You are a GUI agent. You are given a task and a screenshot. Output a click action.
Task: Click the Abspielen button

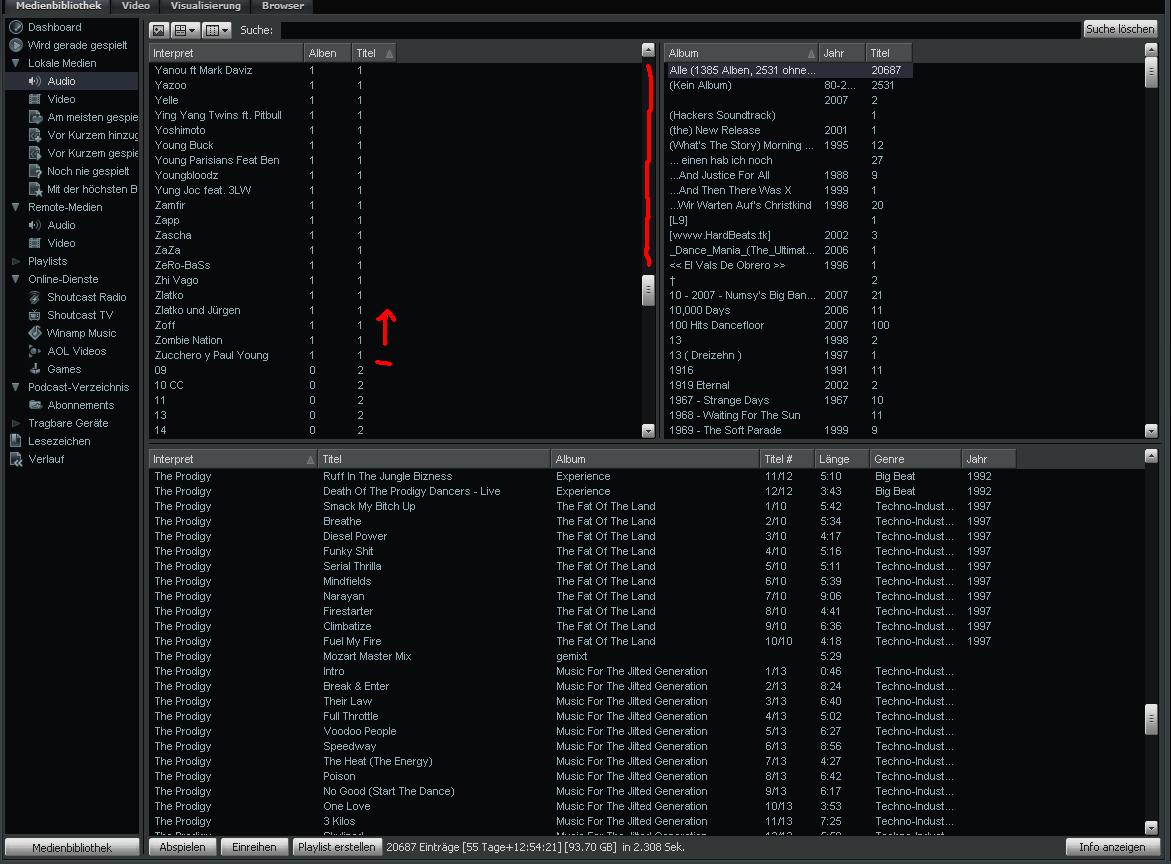pyautogui.click(x=182, y=847)
